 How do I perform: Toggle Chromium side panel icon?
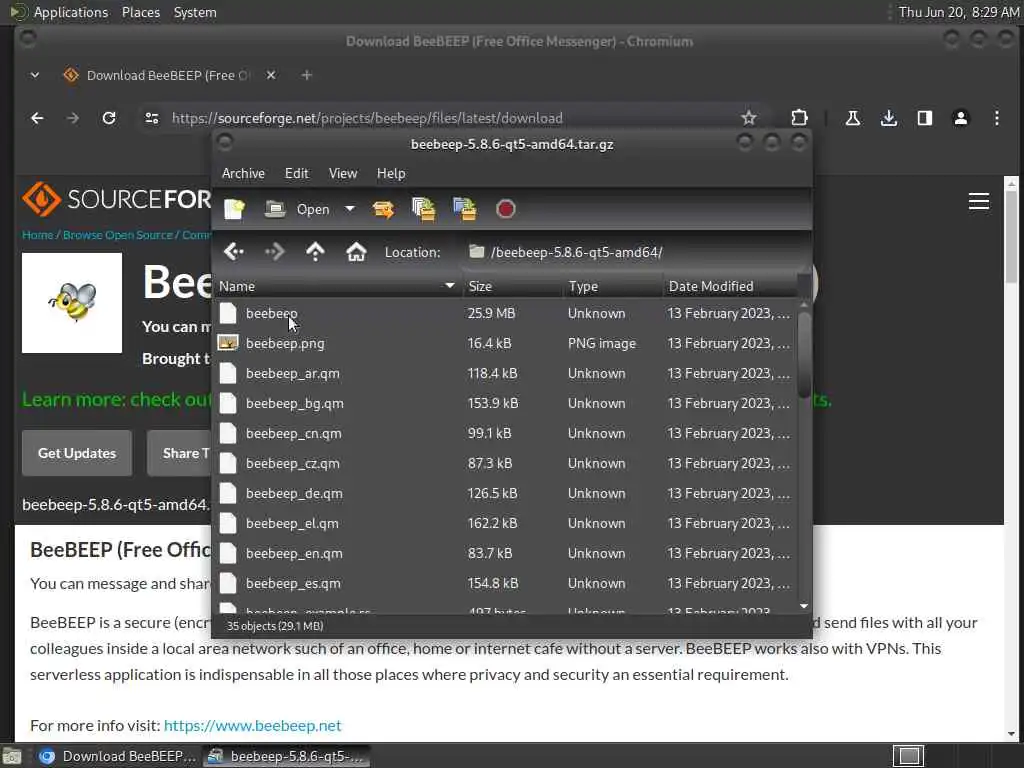[x=925, y=118]
